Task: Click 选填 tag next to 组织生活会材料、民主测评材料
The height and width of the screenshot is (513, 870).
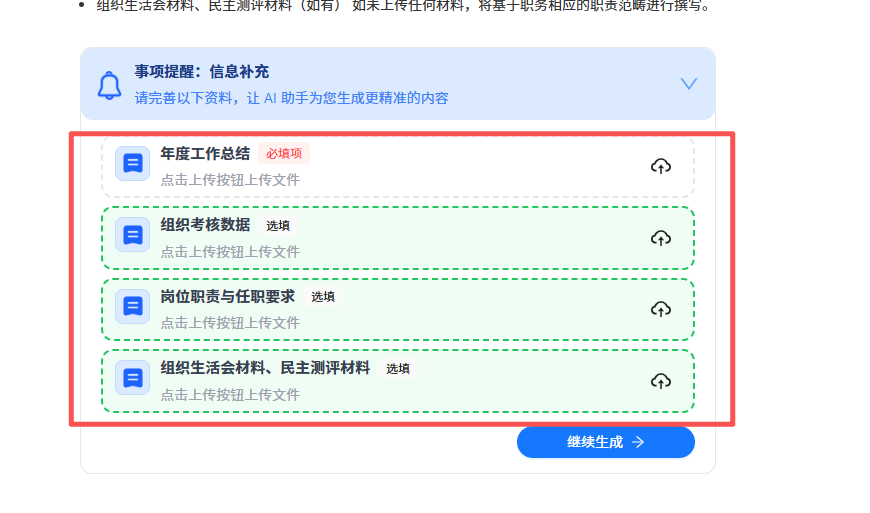Action: 398,369
